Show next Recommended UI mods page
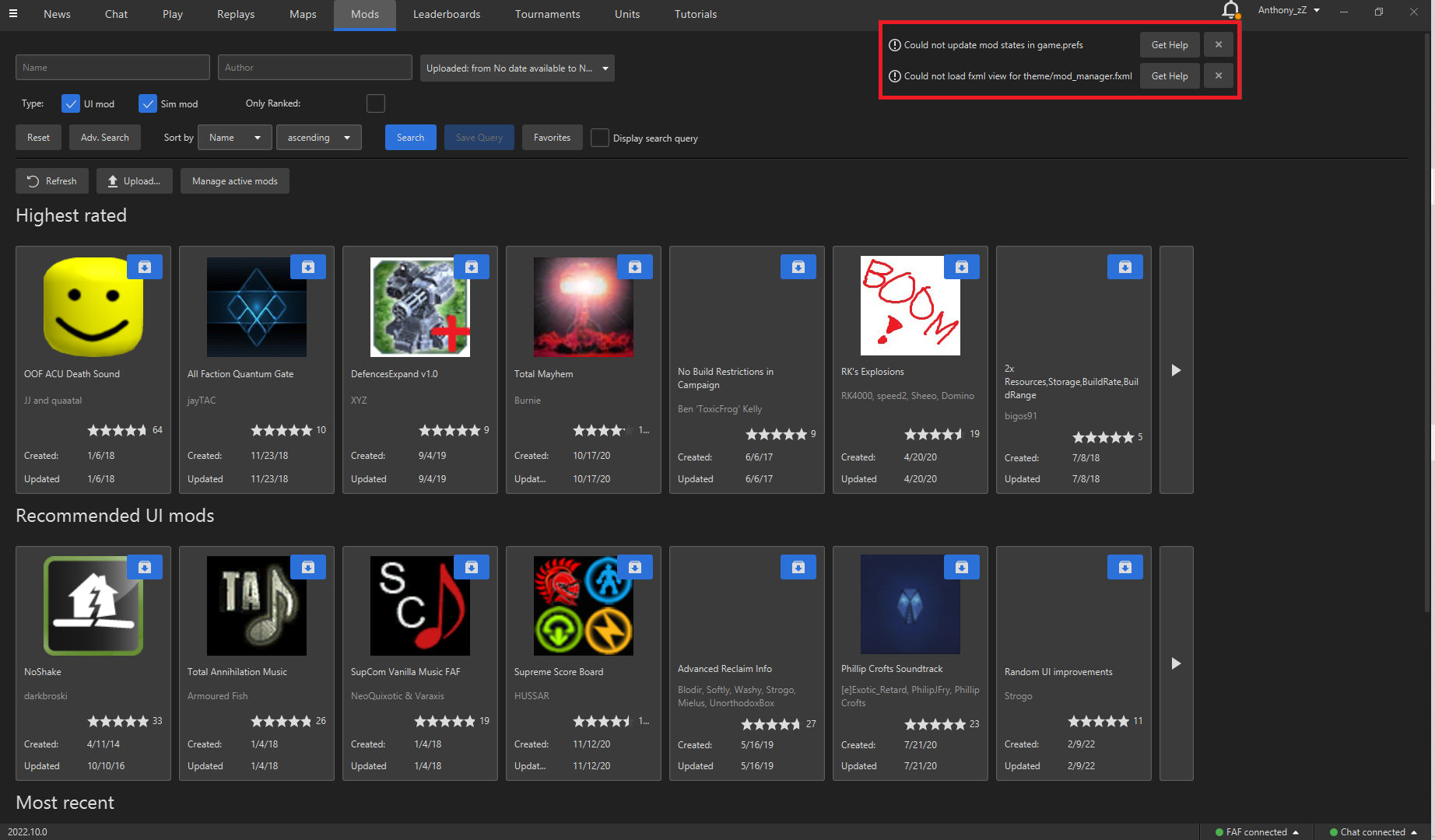This screenshot has width=1435, height=840. pos(1176,663)
